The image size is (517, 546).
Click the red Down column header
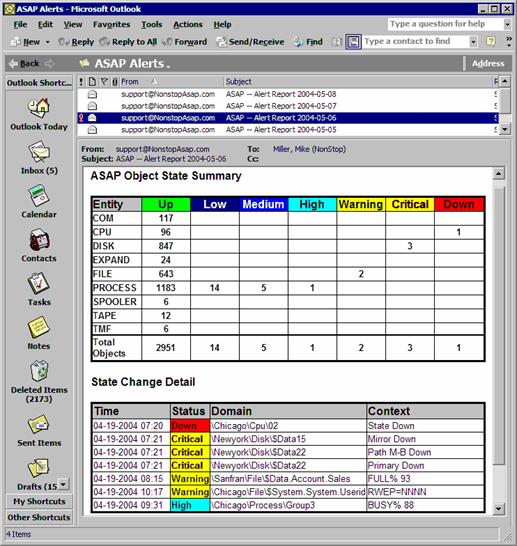pos(459,204)
